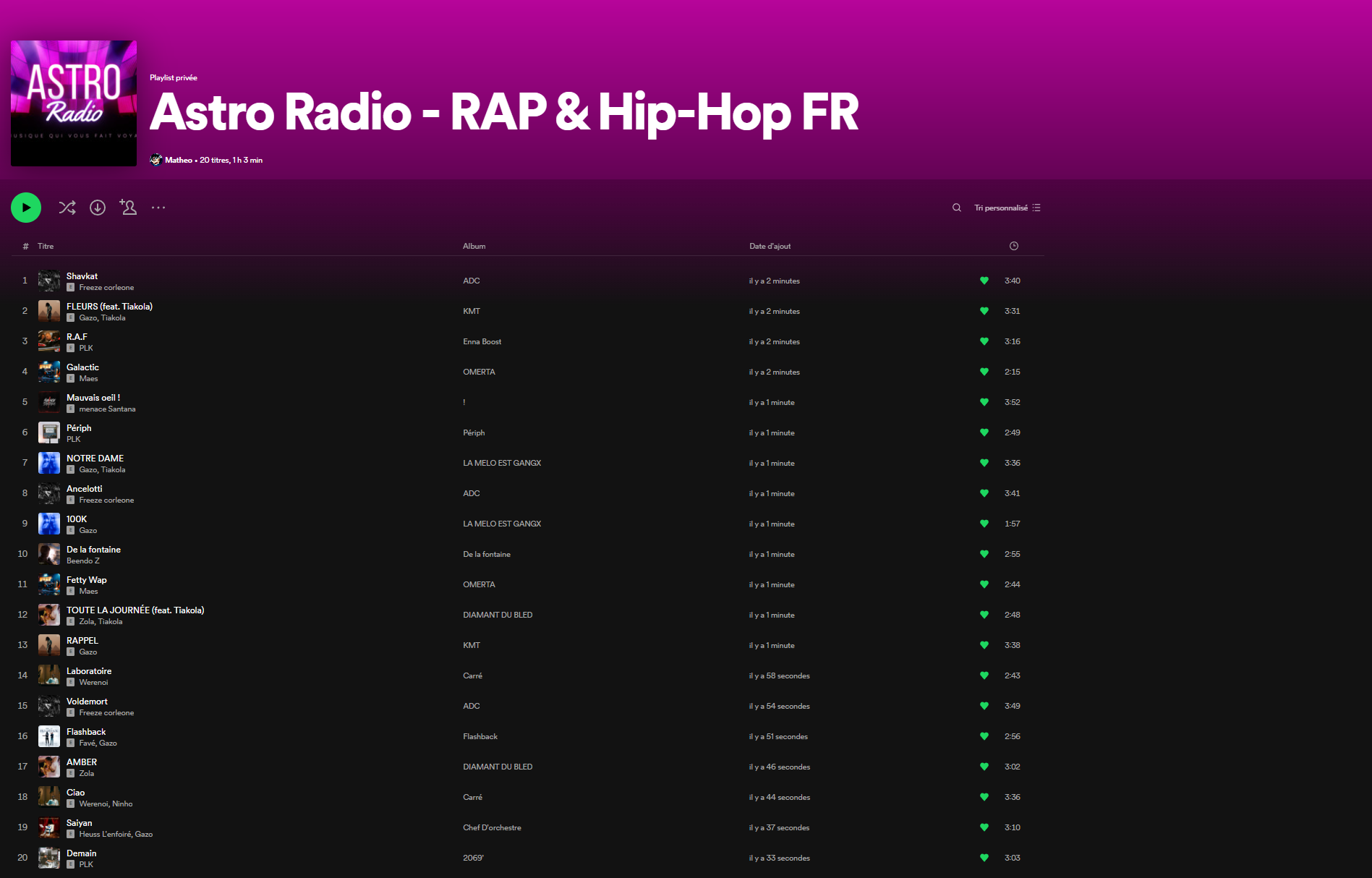Open the 2069' album link
The image size is (1372, 878).
[473, 858]
